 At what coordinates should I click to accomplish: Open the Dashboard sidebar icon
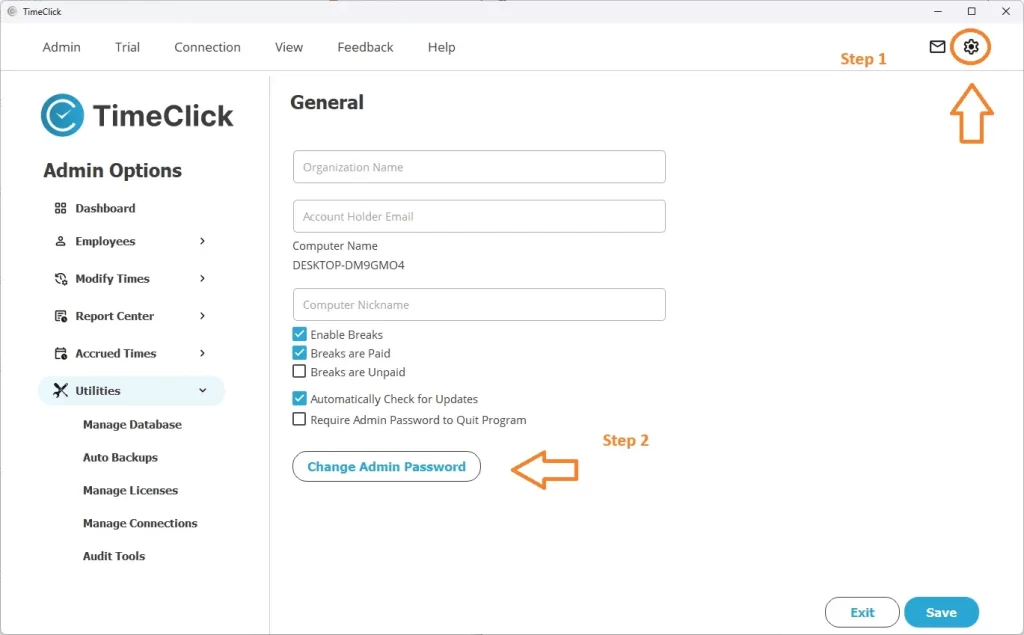tap(62, 208)
